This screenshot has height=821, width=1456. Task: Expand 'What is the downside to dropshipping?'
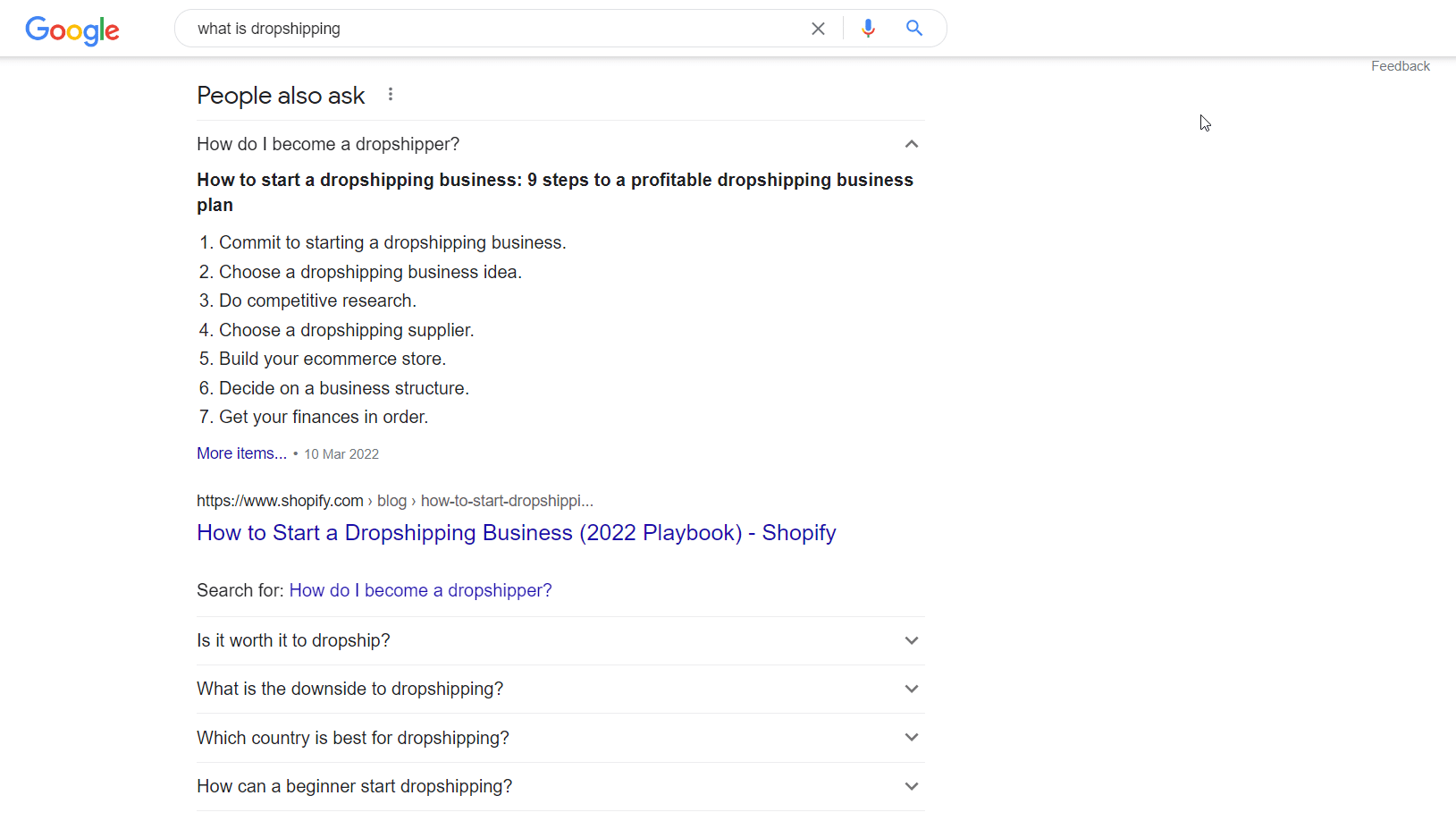click(911, 689)
